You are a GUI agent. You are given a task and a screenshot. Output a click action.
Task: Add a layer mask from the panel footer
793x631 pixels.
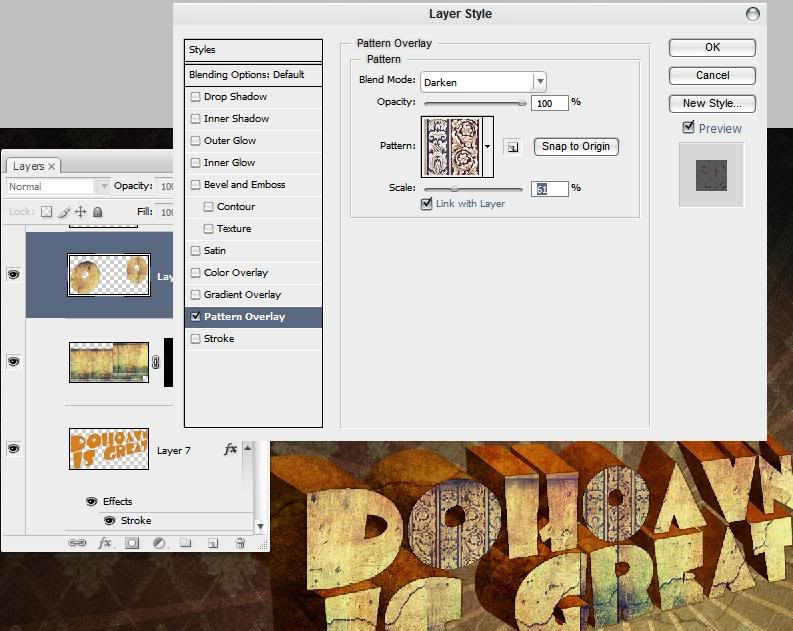[132, 543]
